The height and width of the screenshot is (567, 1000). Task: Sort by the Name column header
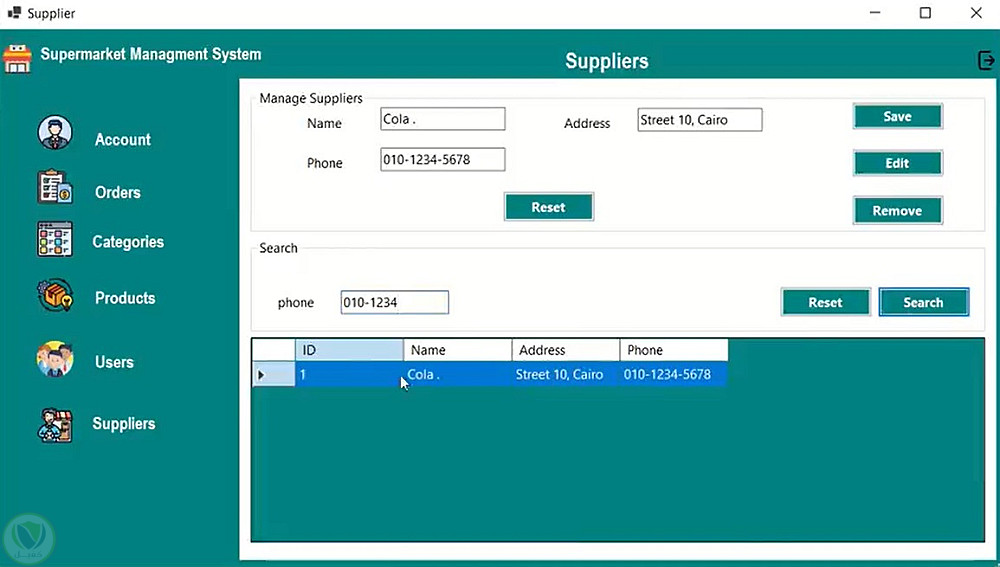457,350
